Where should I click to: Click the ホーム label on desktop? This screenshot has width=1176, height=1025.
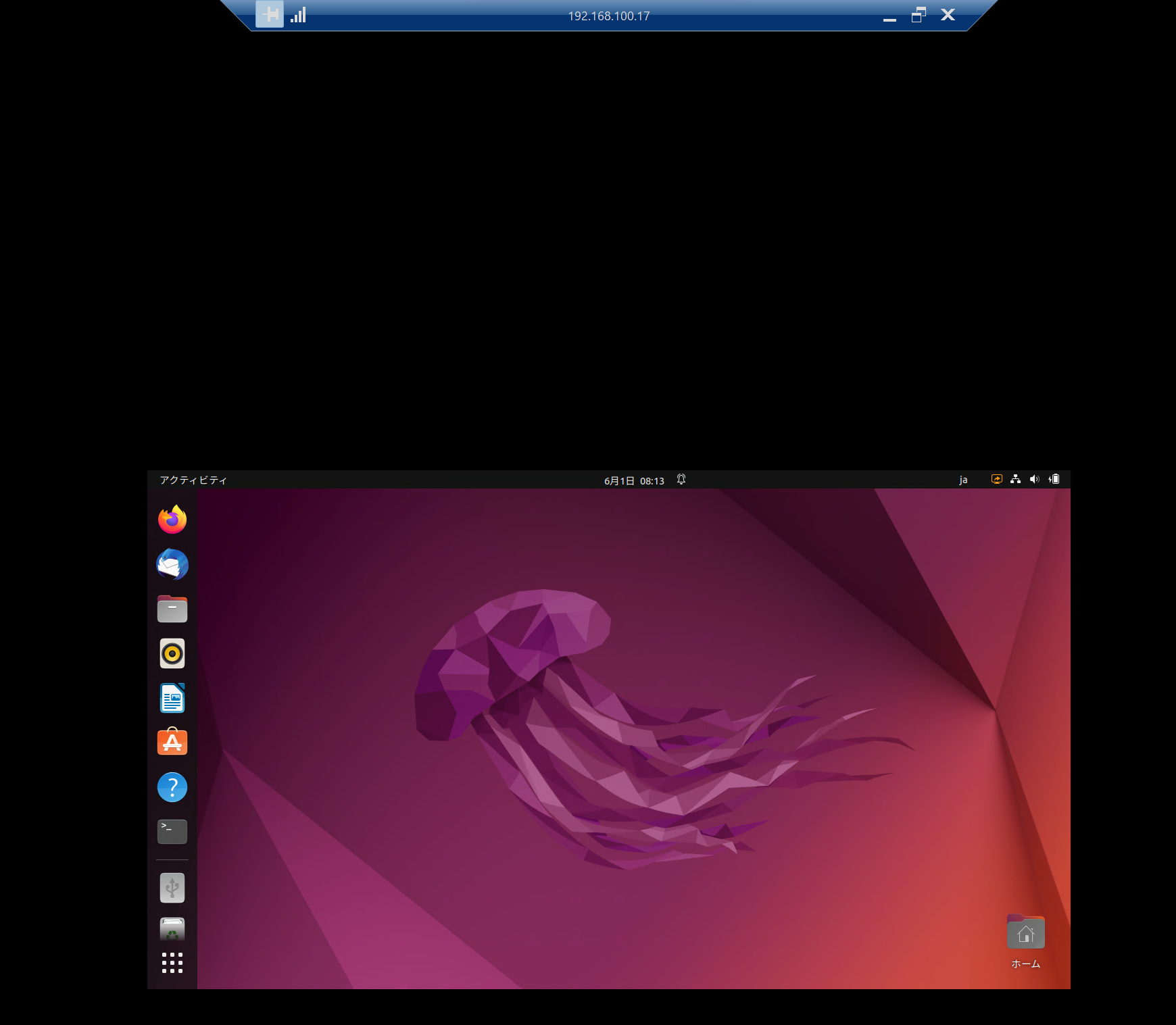[x=1025, y=964]
